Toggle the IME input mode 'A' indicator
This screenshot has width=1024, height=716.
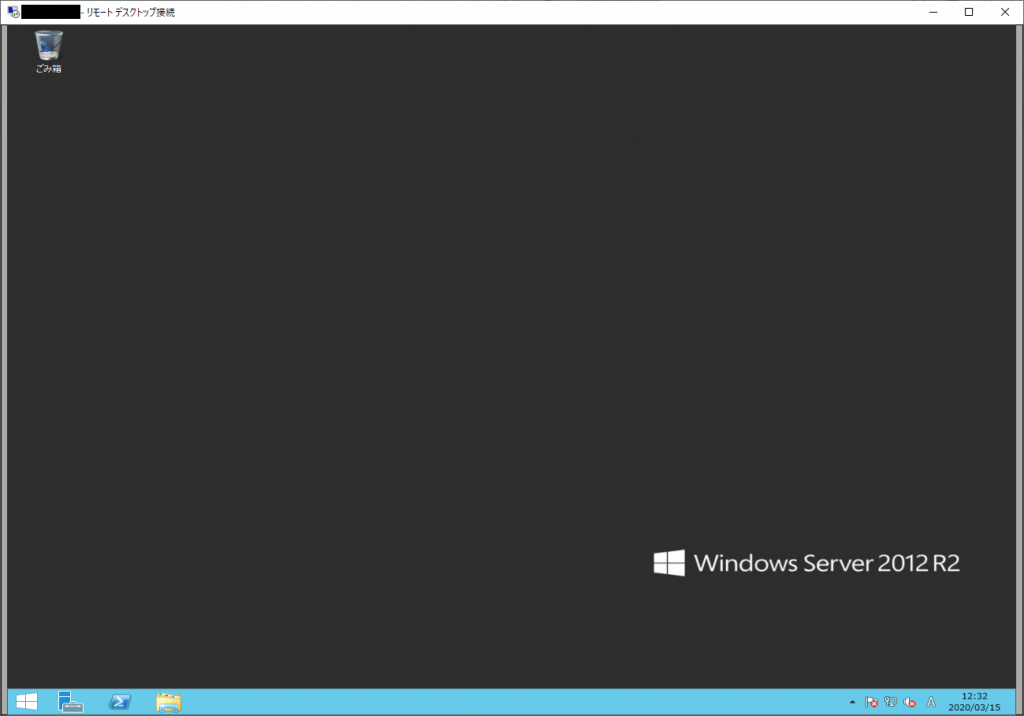click(x=931, y=702)
